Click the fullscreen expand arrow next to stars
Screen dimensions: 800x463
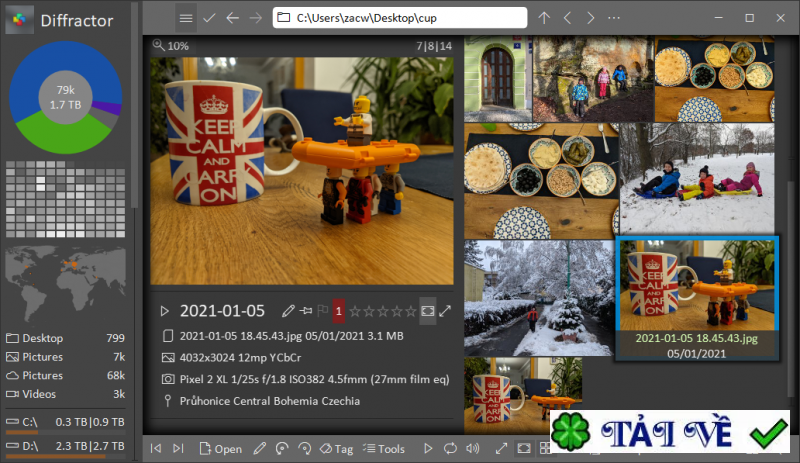click(x=445, y=310)
